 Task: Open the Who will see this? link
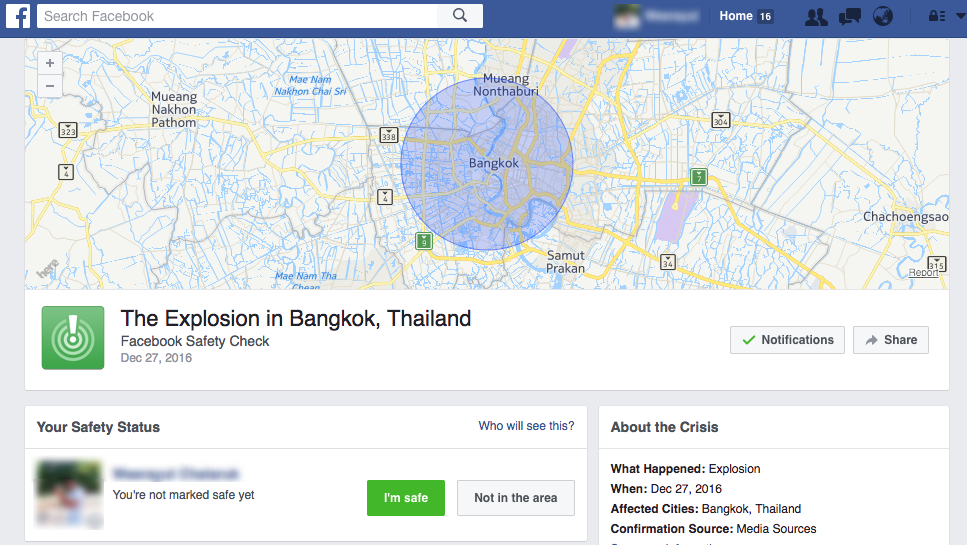click(x=526, y=426)
